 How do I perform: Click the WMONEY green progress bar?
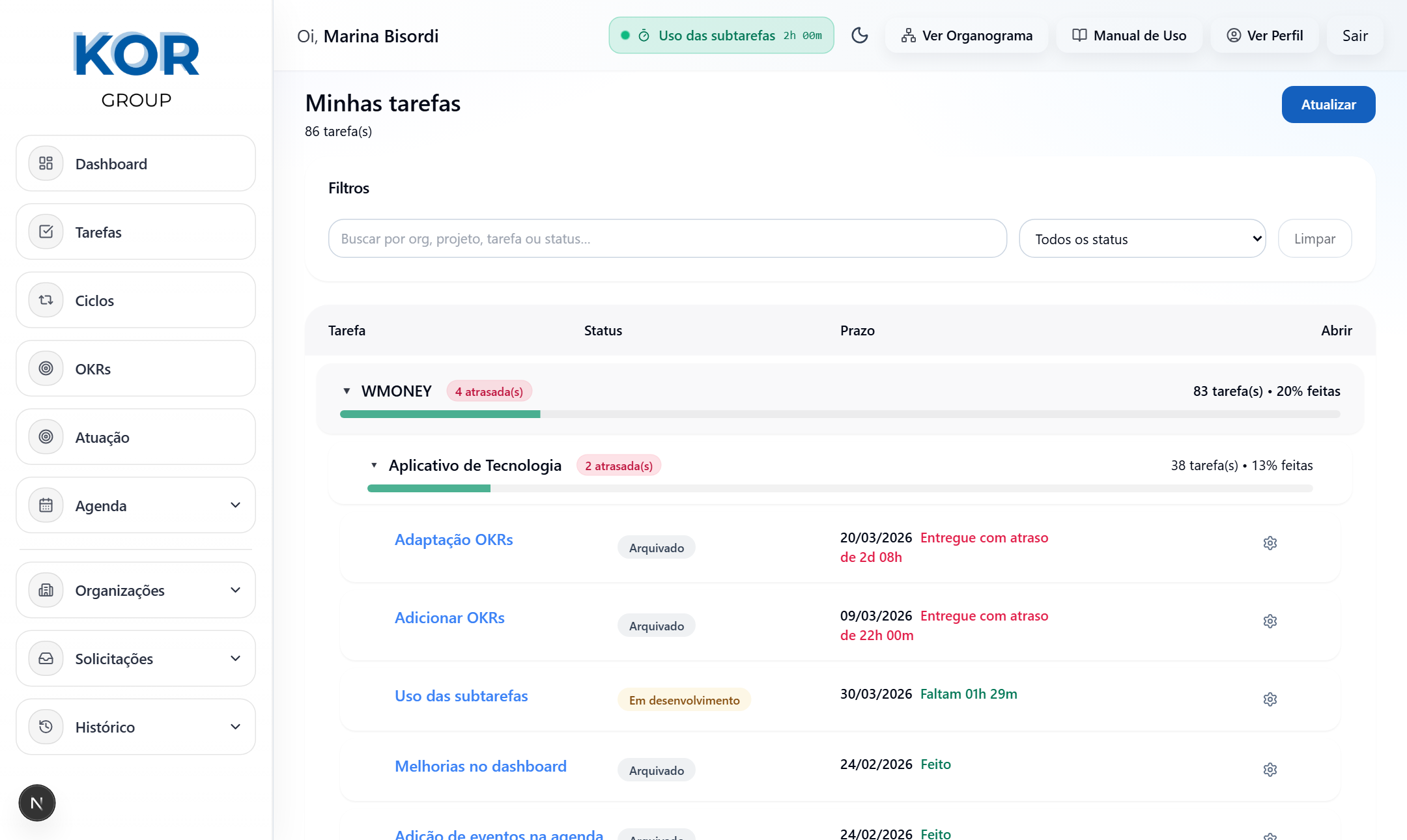tap(440, 414)
